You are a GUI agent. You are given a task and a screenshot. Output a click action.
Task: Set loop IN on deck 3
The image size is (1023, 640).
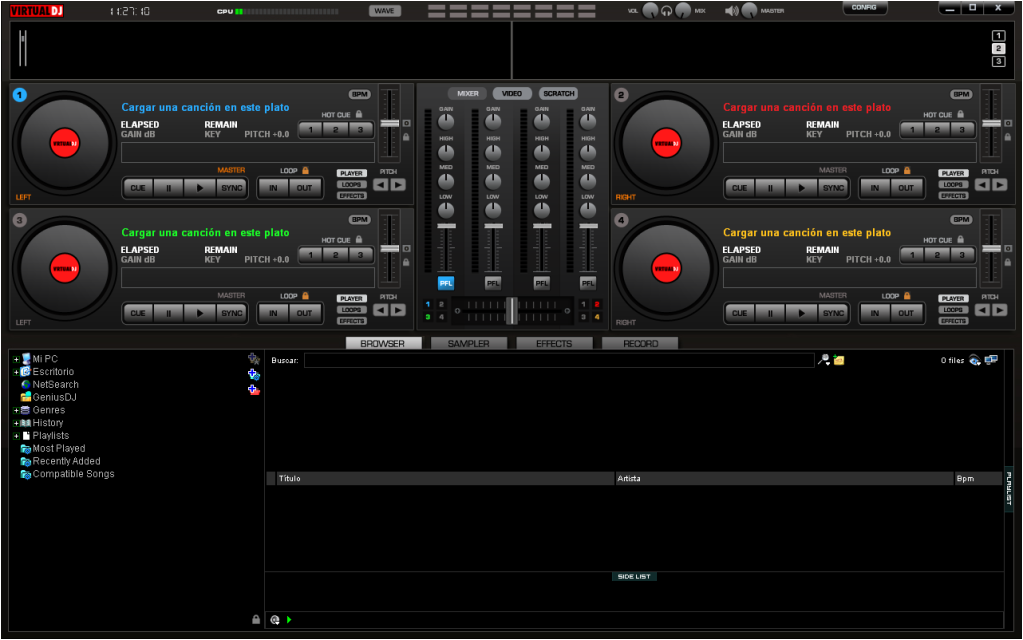[x=273, y=313]
